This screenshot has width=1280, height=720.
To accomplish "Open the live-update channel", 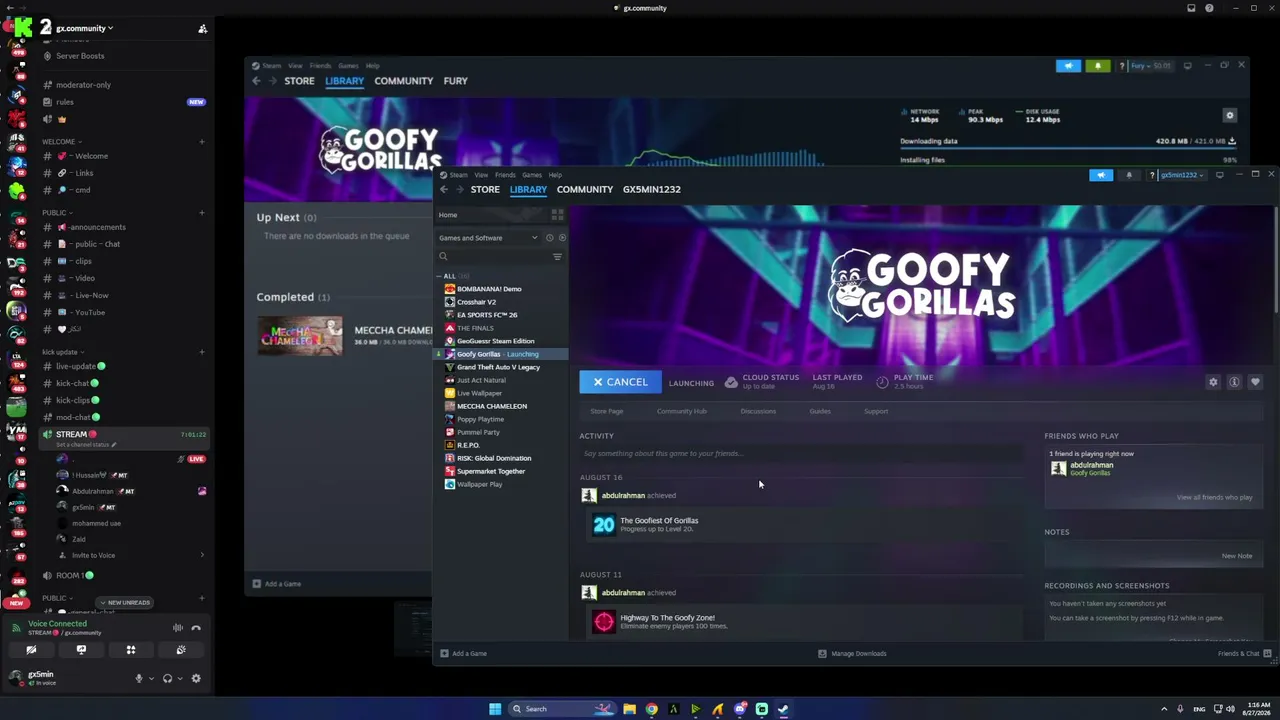I will pyautogui.click(x=76, y=366).
